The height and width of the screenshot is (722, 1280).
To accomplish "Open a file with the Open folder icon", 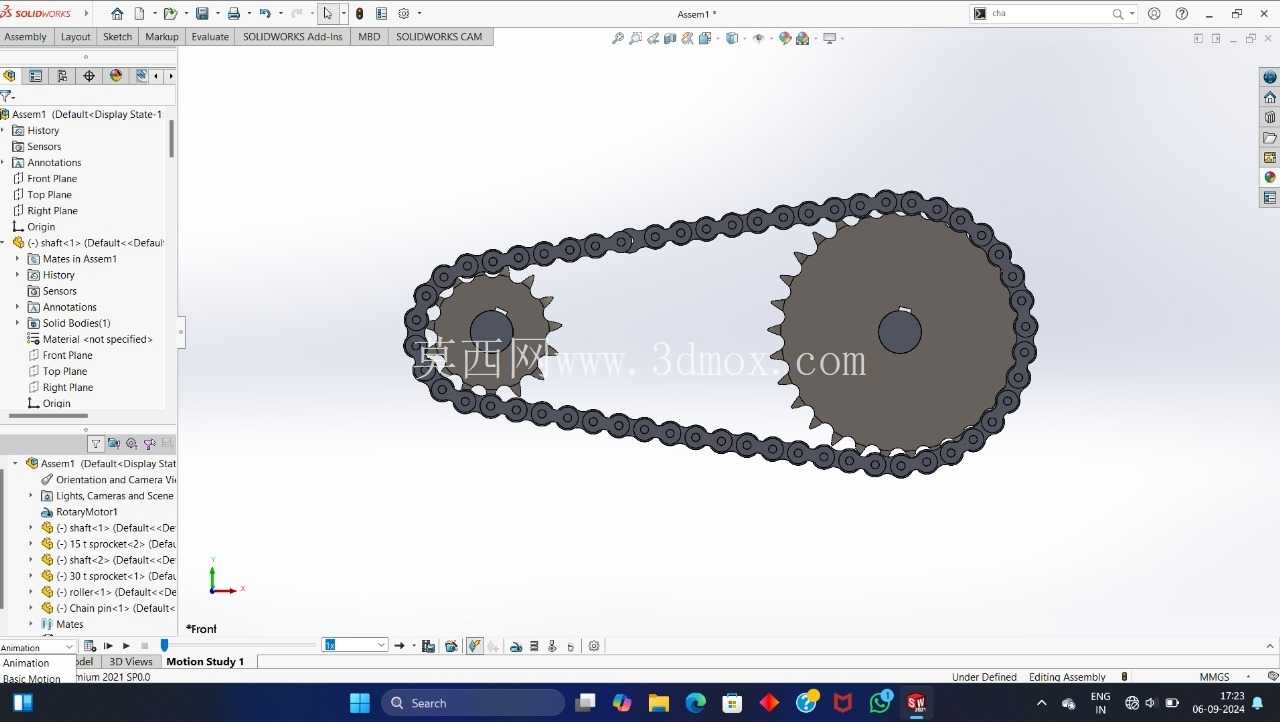I will pyautogui.click(x=170, y=14).
